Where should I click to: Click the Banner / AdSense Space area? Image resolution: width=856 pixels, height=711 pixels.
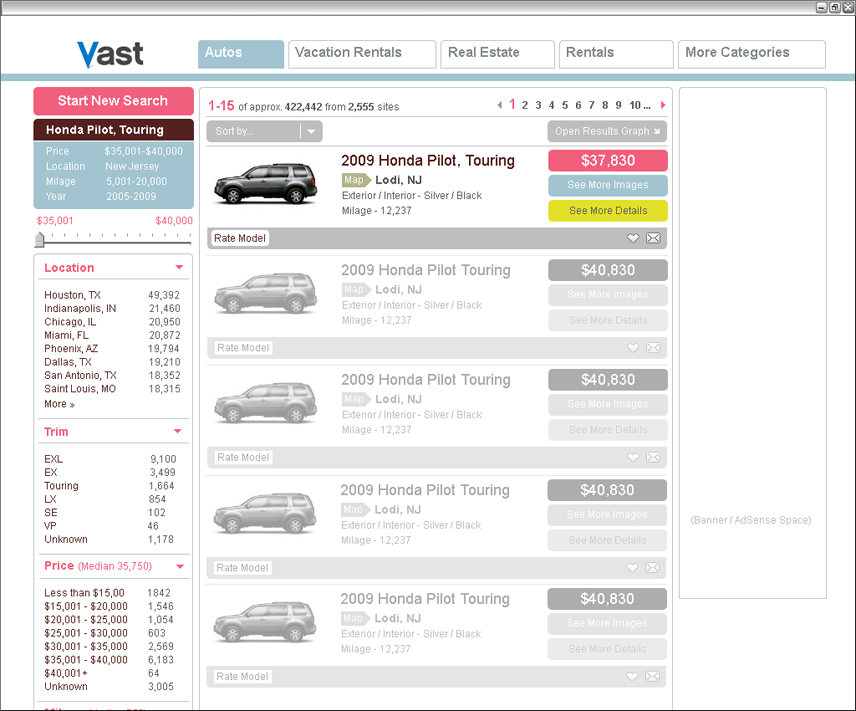tap(752, 343)
